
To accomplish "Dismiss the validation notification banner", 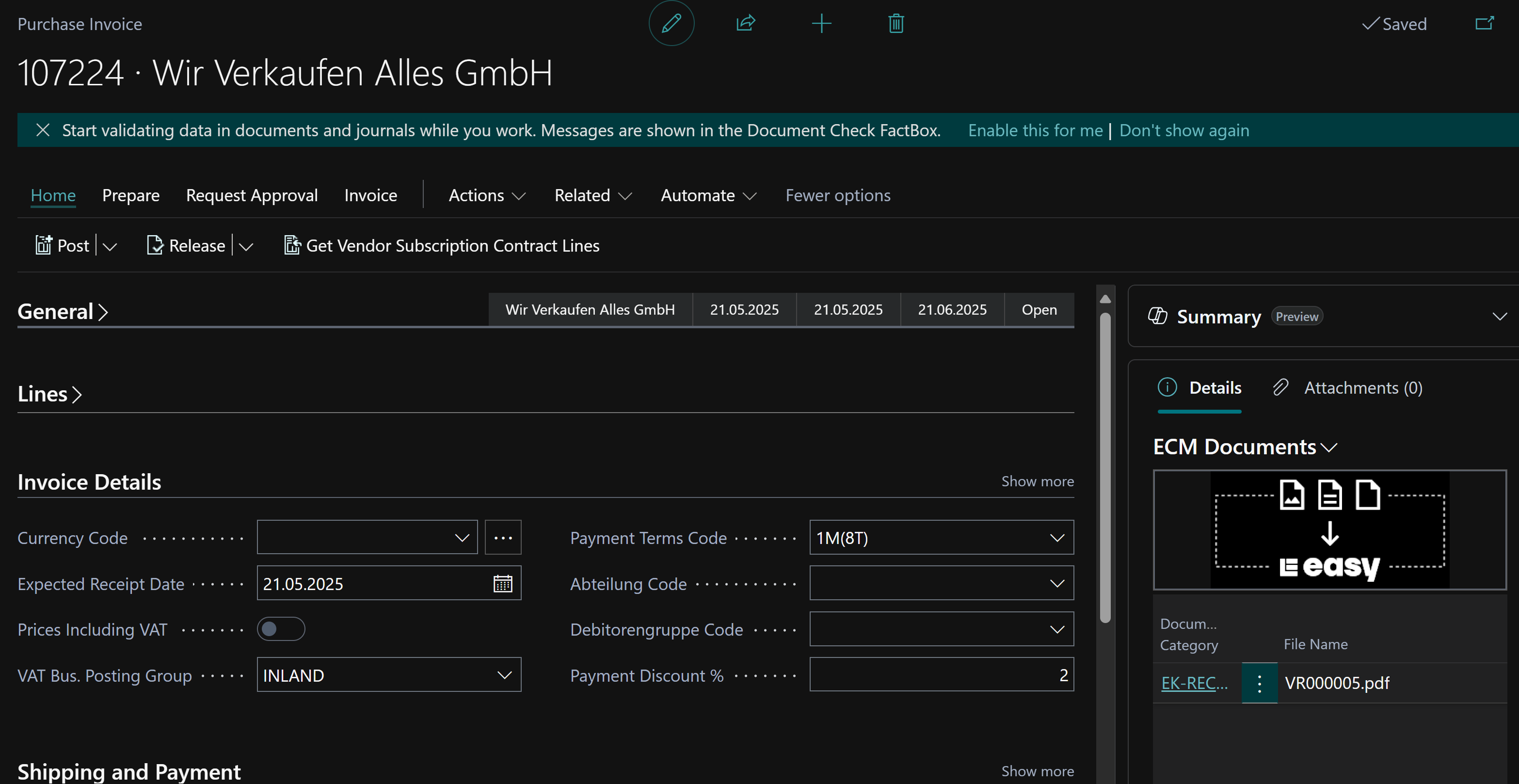I will pos(43,129).
